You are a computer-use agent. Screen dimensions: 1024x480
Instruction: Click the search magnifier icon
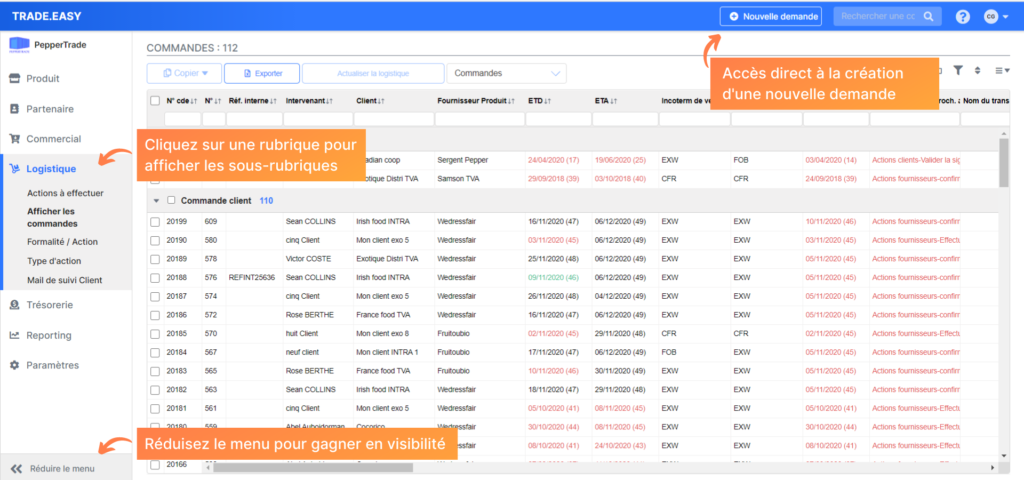click(x=928, y=16)
